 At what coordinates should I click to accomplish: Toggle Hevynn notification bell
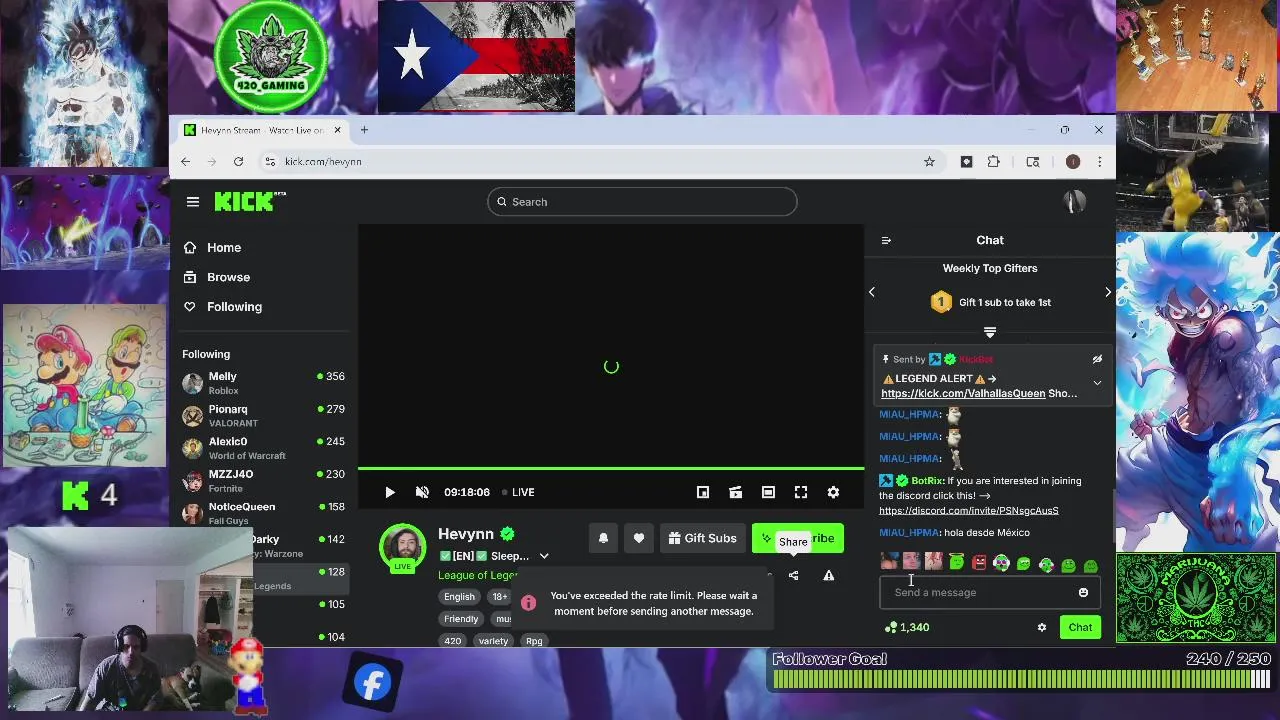[603, 538]
